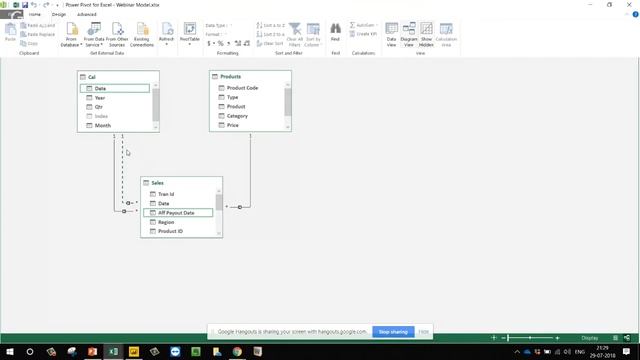This screenshot has height=360, width=640.
Task: Switch to Diagram View
Action: point(409,35)
